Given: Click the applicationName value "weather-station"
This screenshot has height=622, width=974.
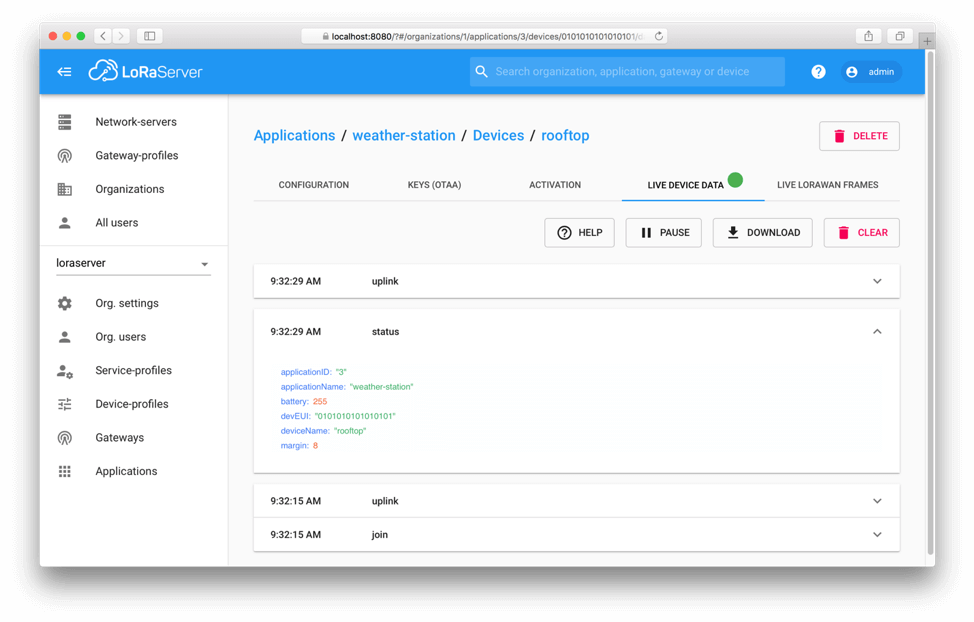Looking at the screenshot, I should coord(381,386).
